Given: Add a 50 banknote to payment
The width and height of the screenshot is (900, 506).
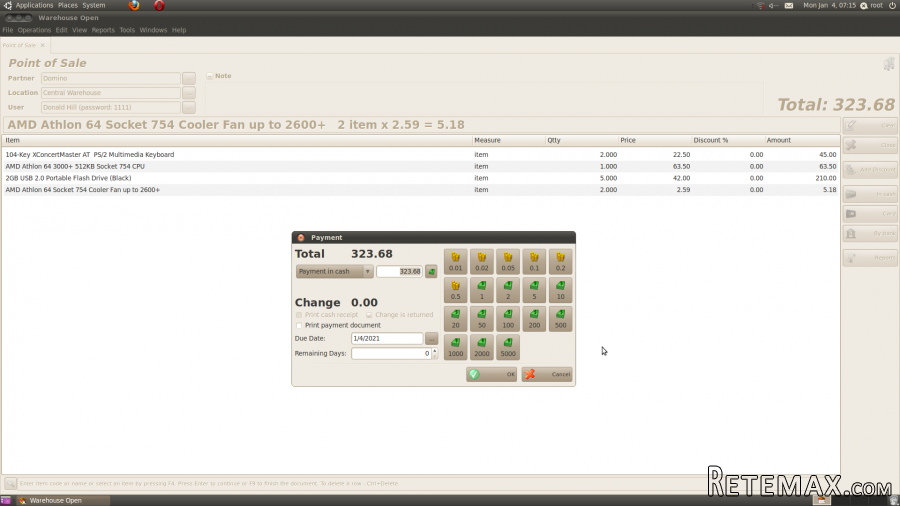Looking at the screenshot, I should point(482,319).
